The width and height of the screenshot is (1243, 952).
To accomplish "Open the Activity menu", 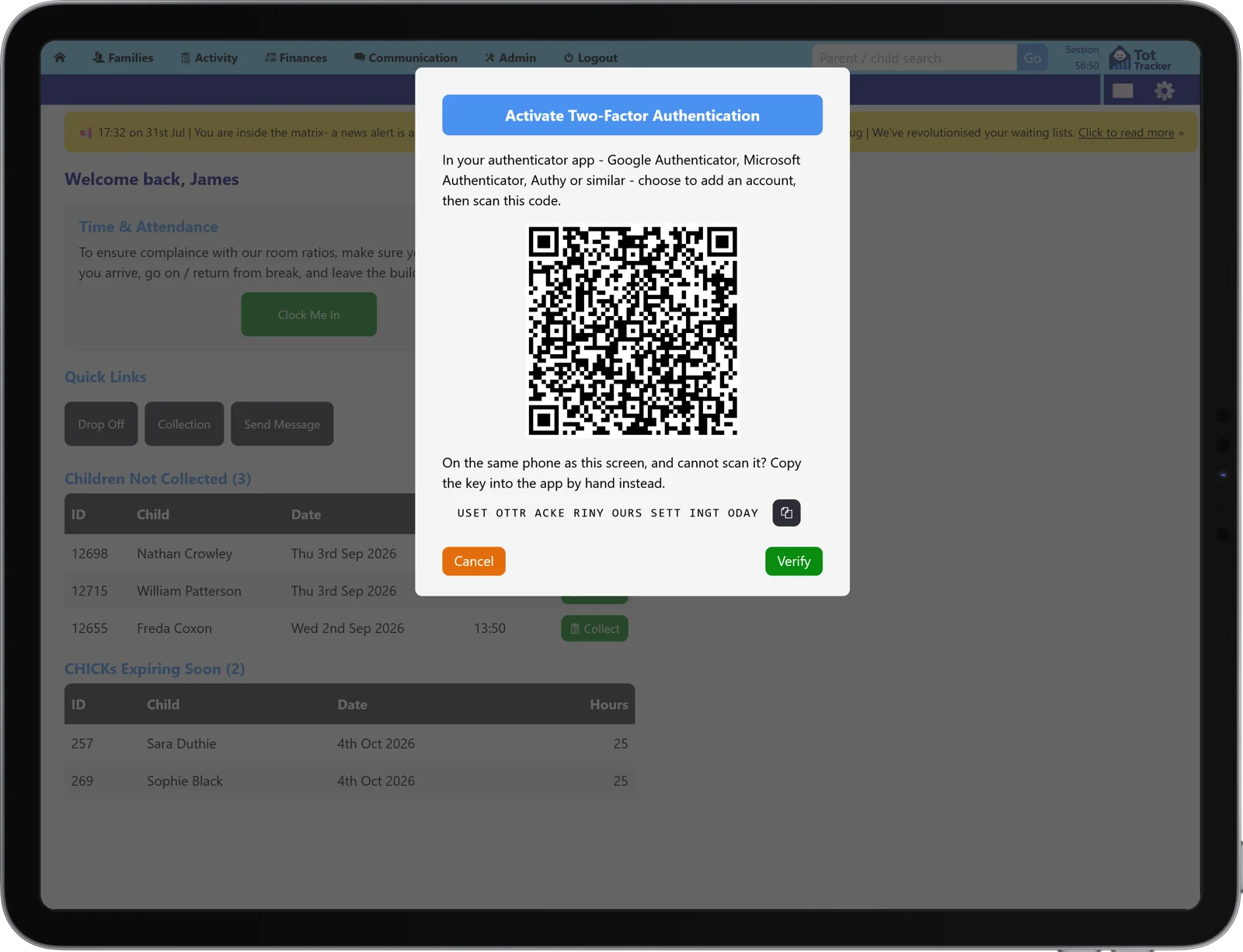I will point(209,57).
